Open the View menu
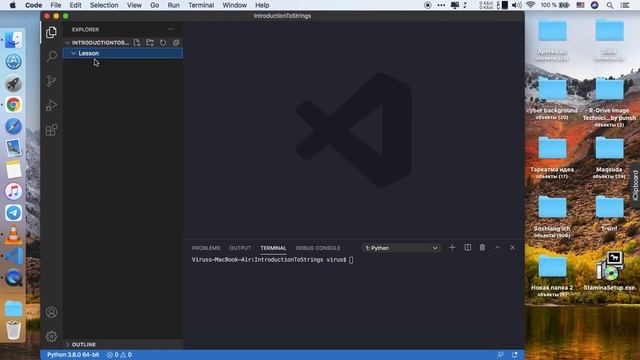This screenshot has width=640, height=360. 134,5
